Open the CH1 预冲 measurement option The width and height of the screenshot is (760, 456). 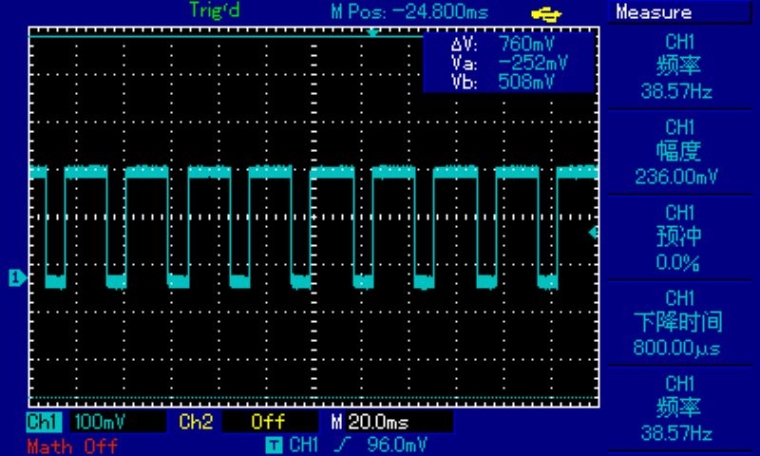tap(680, 238)
